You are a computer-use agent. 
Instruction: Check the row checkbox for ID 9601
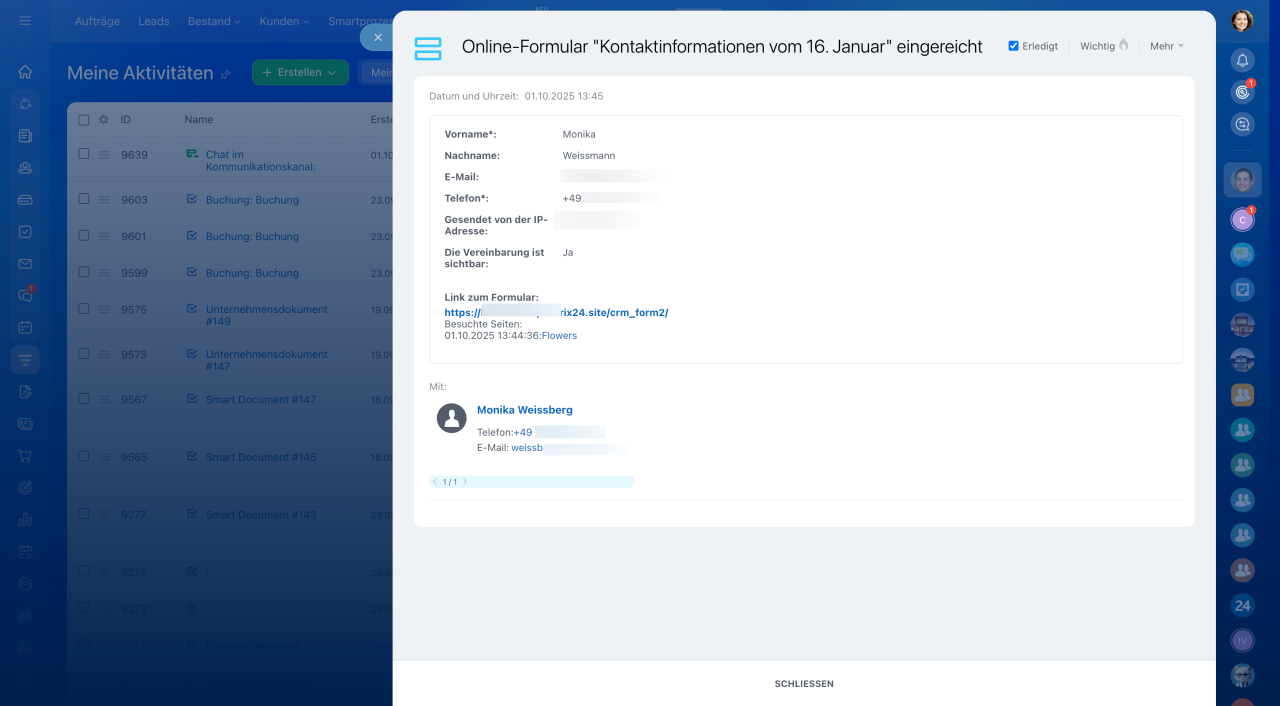pos(84,236)
